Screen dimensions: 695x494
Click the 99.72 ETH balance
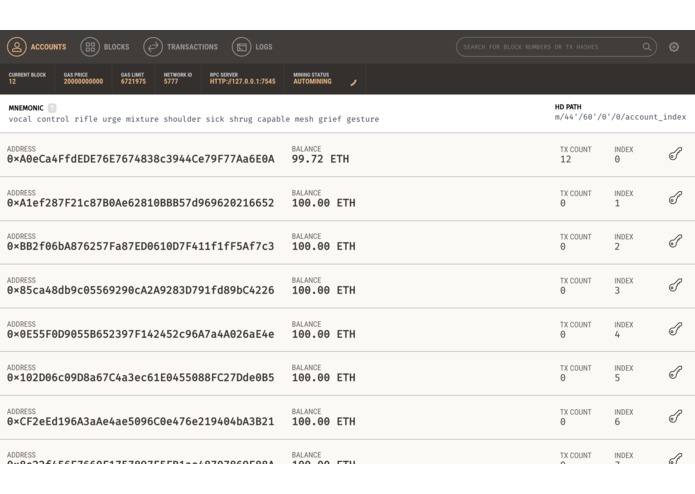tap(320, 159)
